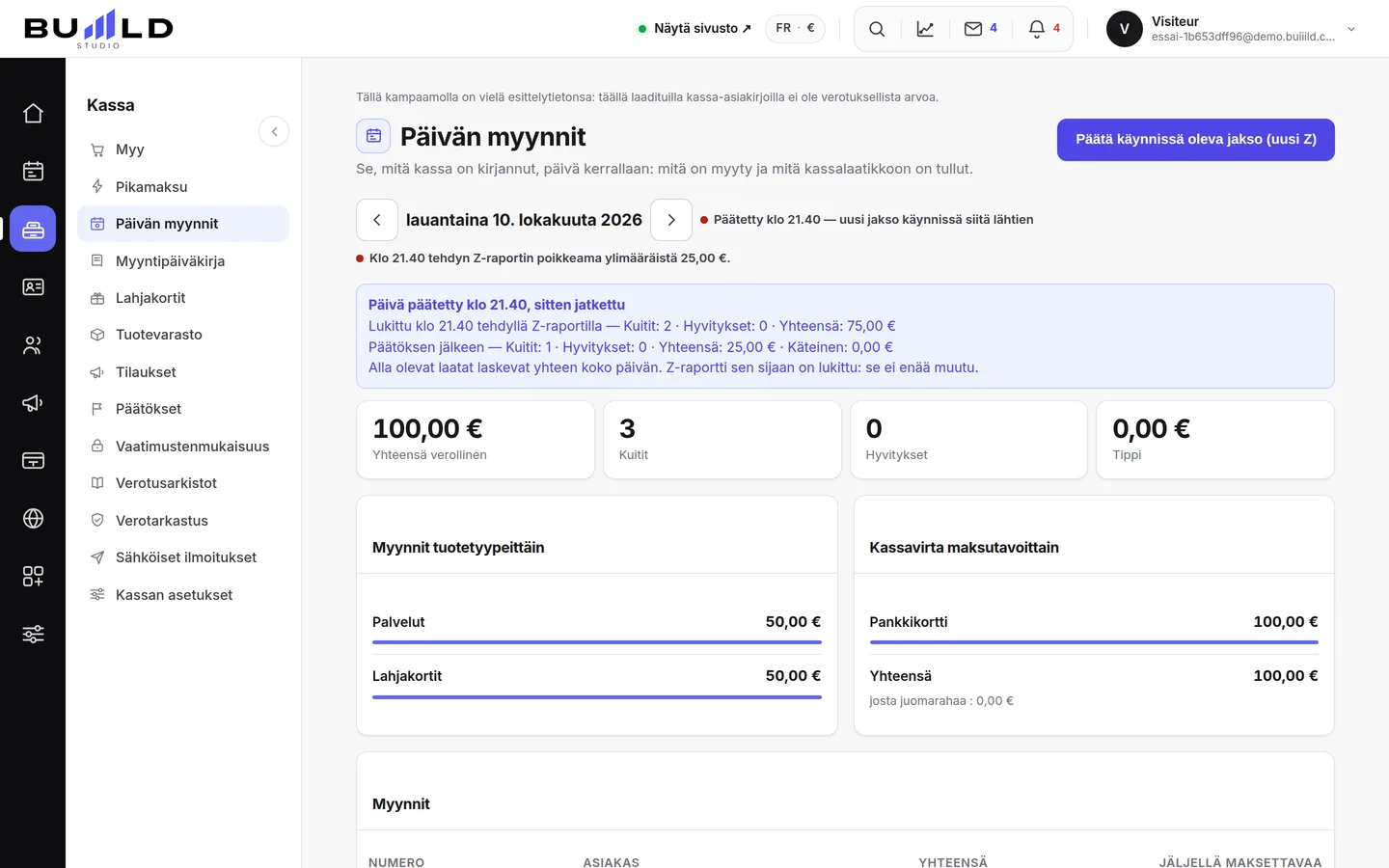Open Kassan asetukset in the Kassa menu

point(183,595)
